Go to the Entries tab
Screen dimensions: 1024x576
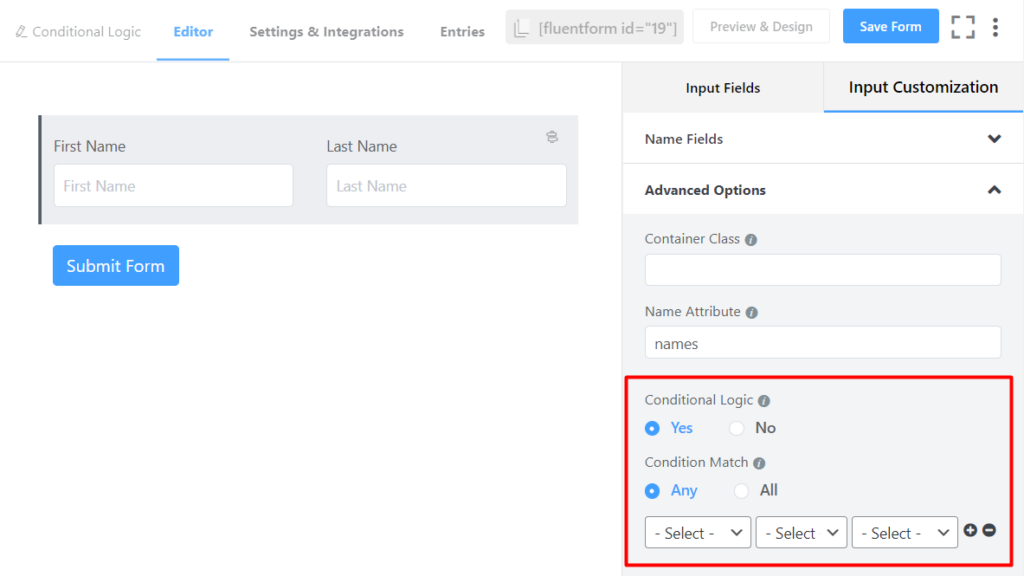[x=462, y=31]
